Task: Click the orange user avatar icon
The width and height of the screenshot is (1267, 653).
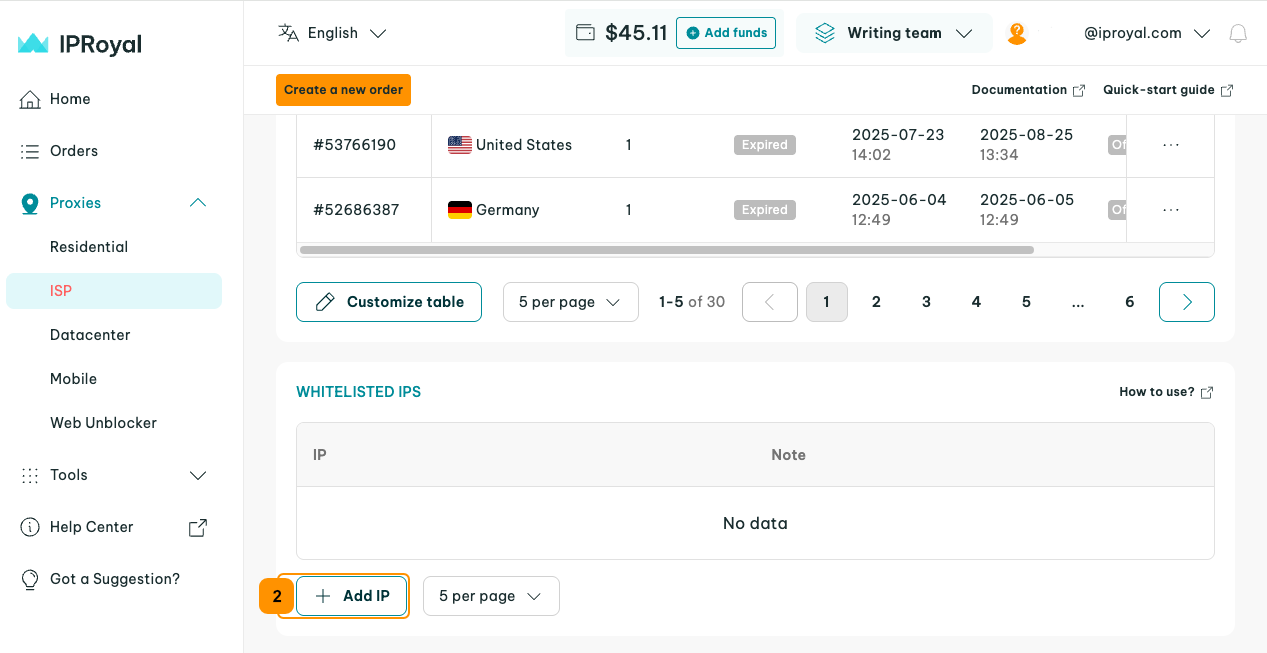Action: pyautogui.click(x=1016, y=34)
